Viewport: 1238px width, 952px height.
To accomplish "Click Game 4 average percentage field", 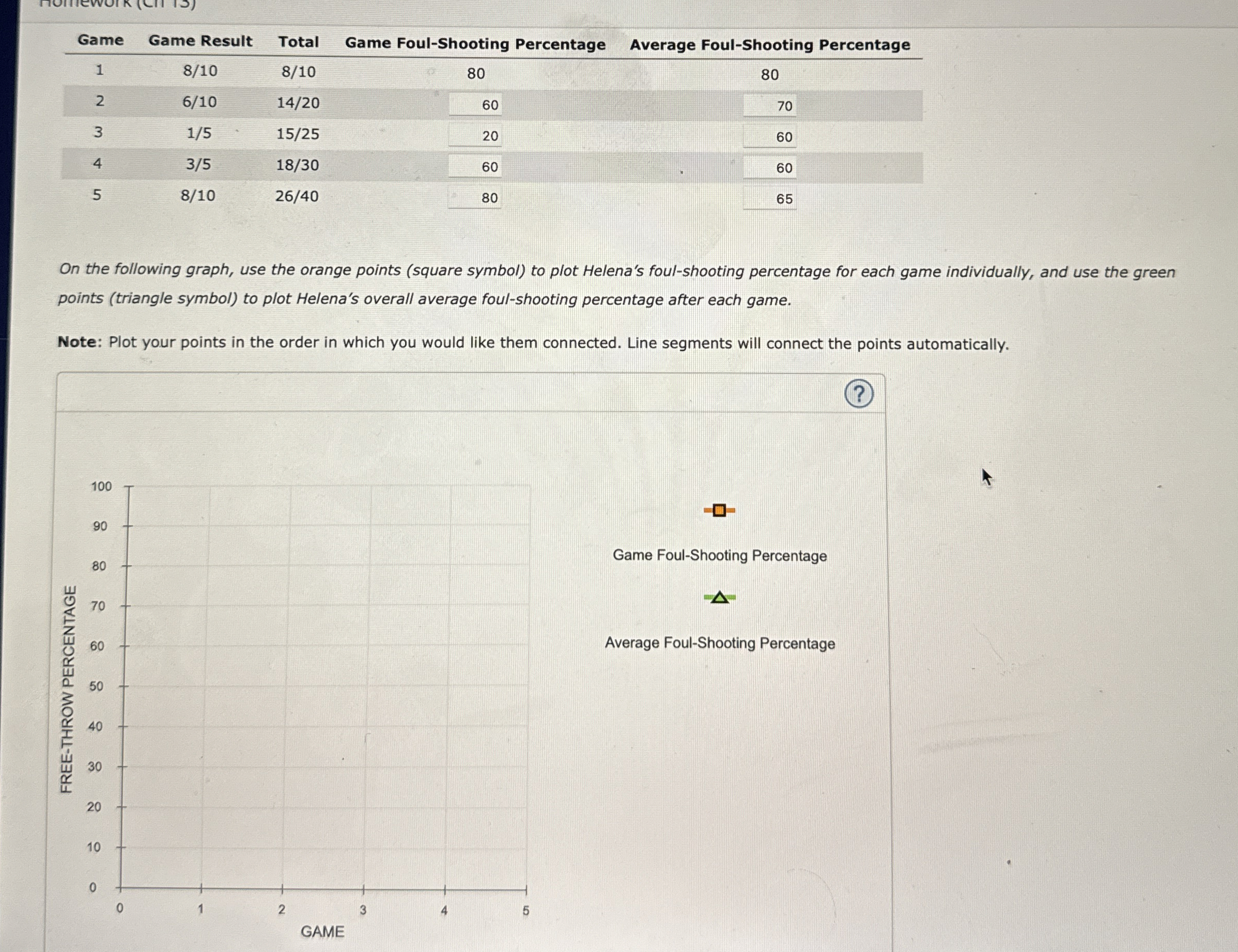I will click(770, 168).
